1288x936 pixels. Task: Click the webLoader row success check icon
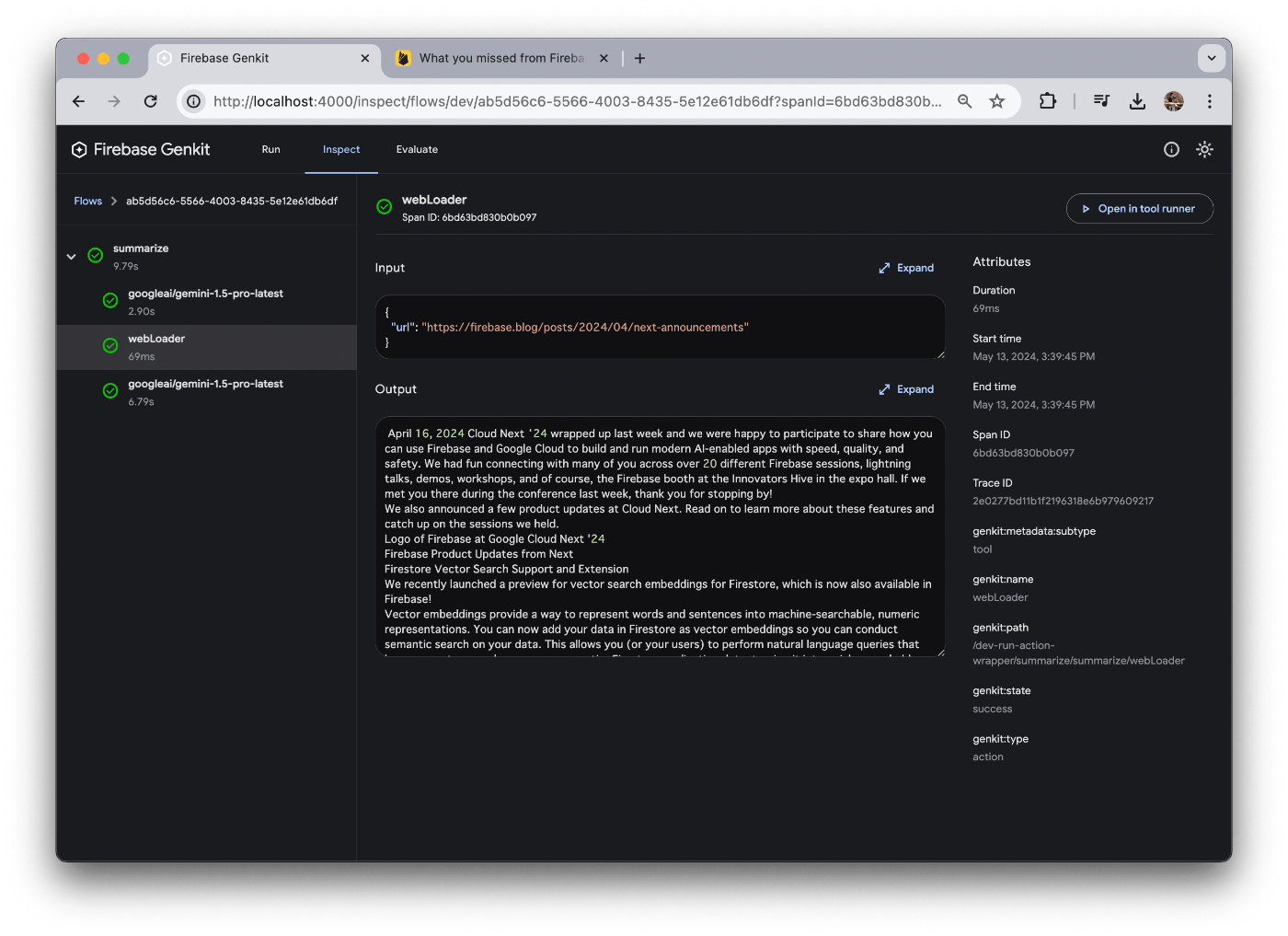click(x=110, y=346)
